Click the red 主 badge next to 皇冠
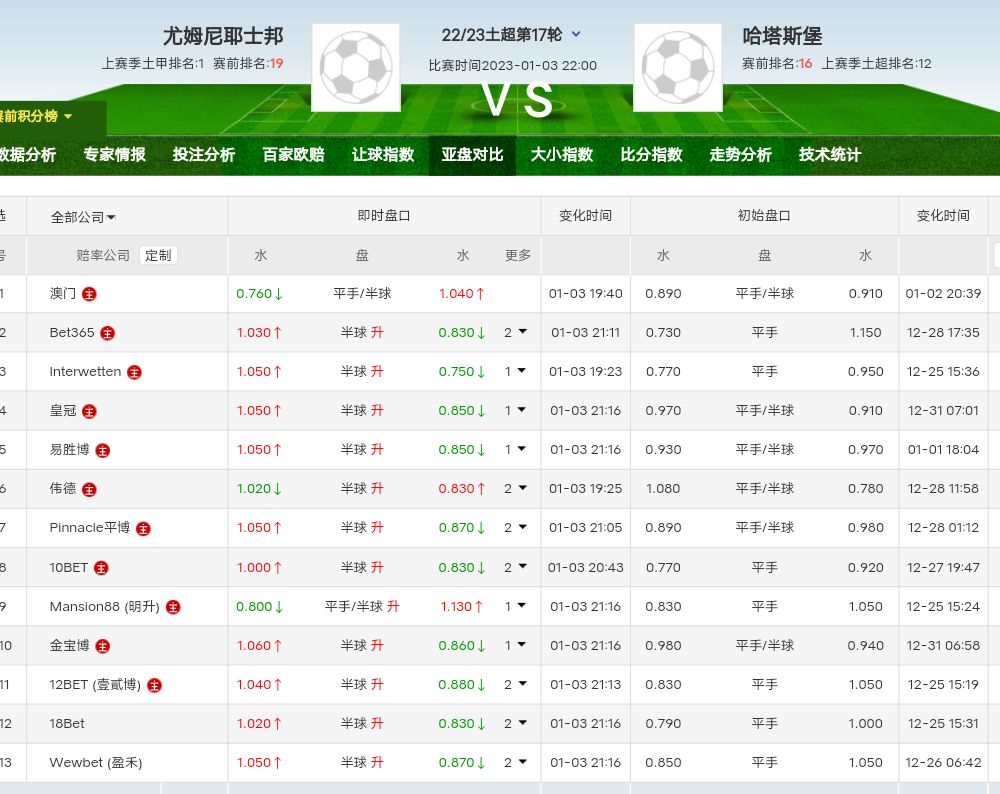The image size is (1000, 794). coord(90,411)
